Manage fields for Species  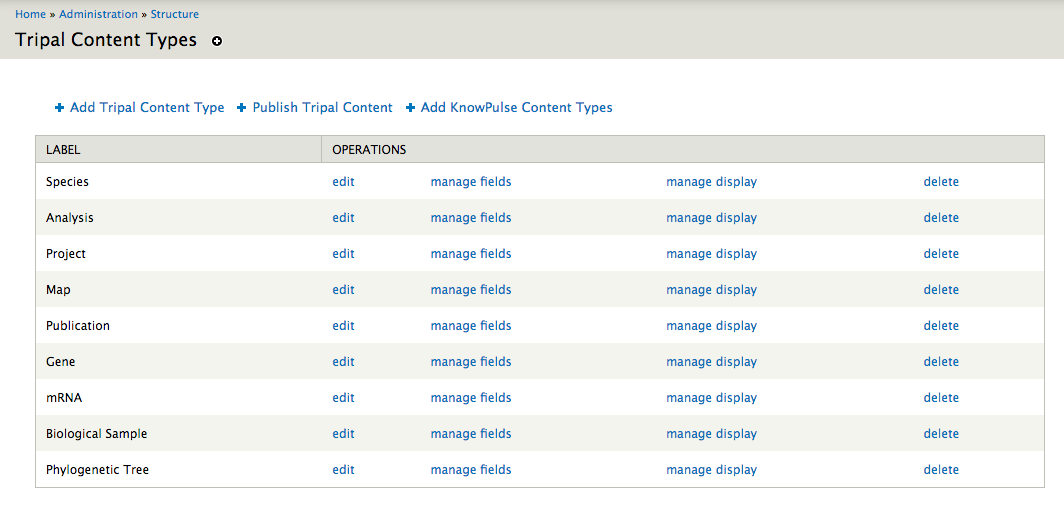tap(471, 182)
